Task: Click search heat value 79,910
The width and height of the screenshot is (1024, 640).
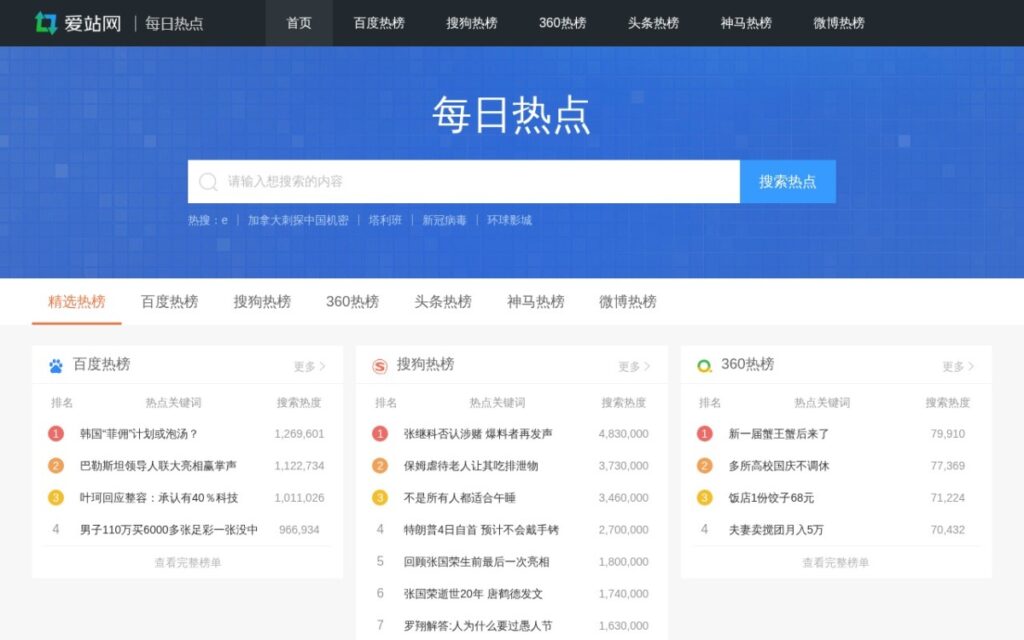Action: pyautogui.click(x=948, y=434)
